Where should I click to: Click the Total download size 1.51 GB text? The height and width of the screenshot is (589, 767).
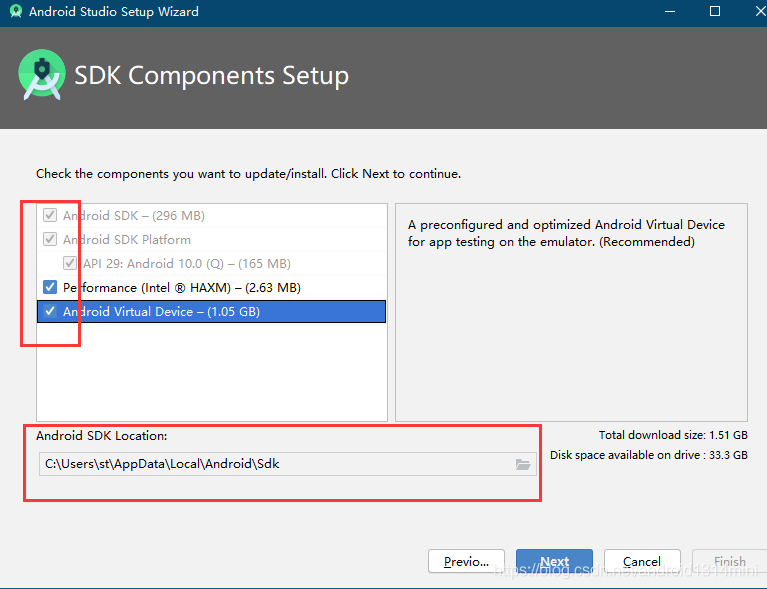pos(673,435)
